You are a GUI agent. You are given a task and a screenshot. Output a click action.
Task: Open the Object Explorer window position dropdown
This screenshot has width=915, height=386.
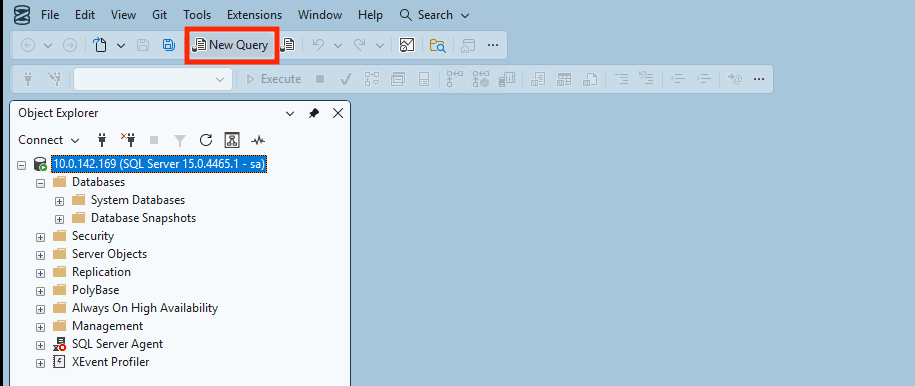(x=290, y=114)
